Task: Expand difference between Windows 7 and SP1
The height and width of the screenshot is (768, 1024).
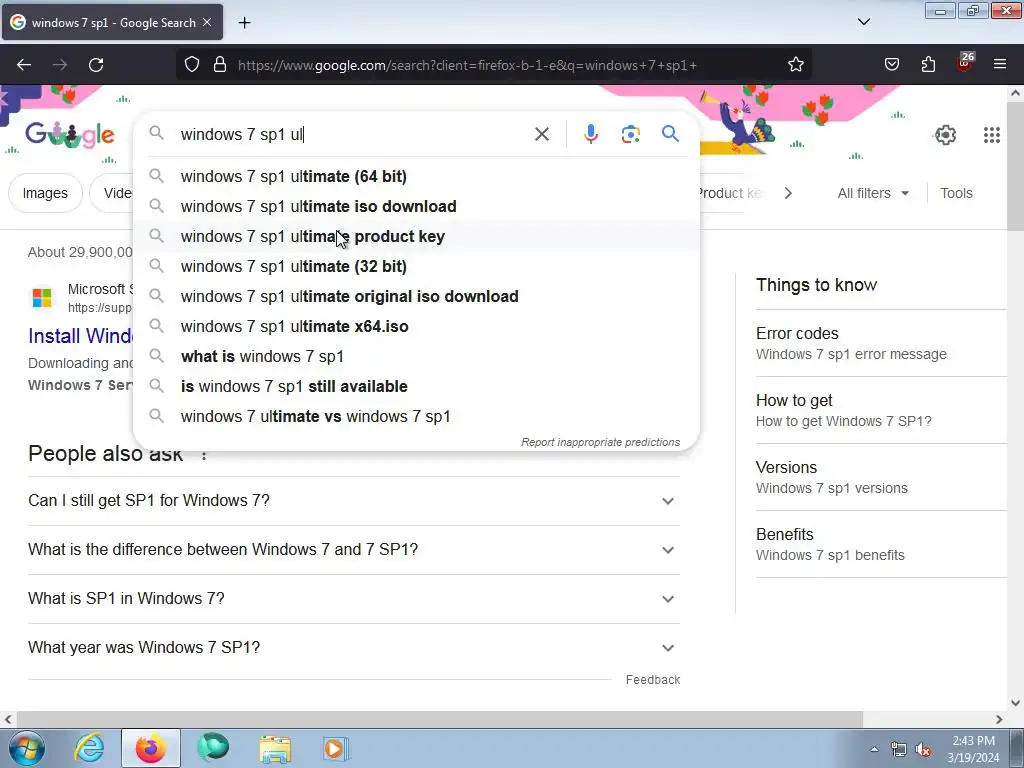Action: pyautogui.click(x=354, y=550)
